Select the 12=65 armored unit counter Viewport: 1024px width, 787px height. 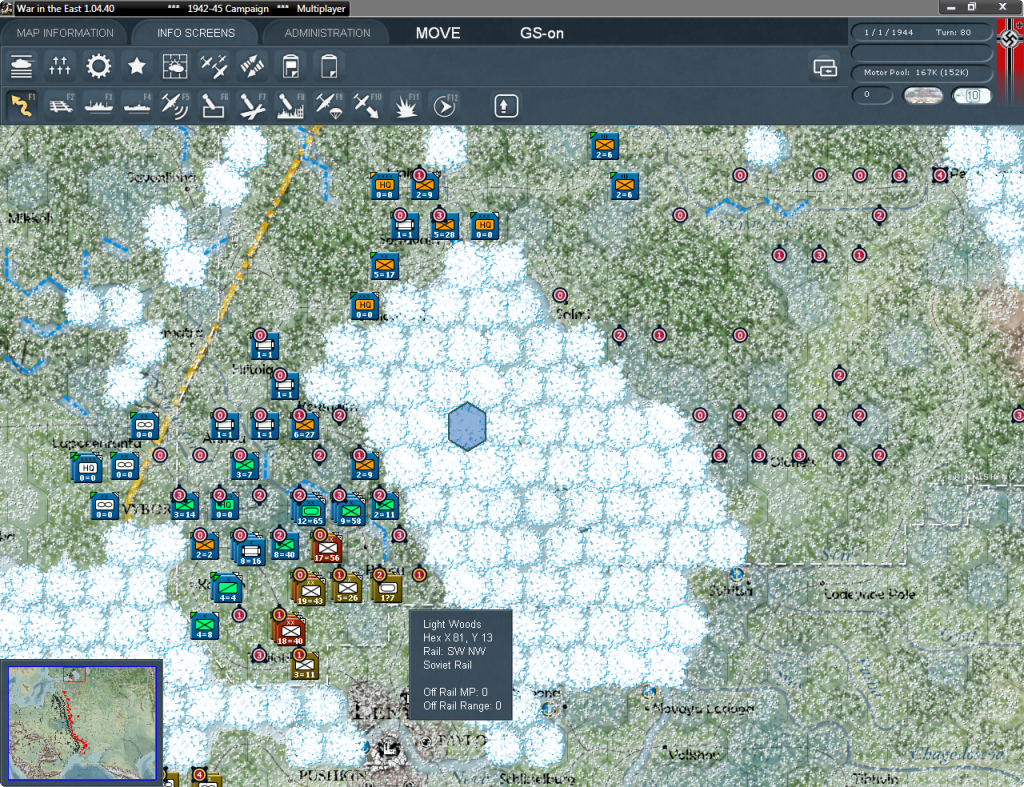[310, 512]
